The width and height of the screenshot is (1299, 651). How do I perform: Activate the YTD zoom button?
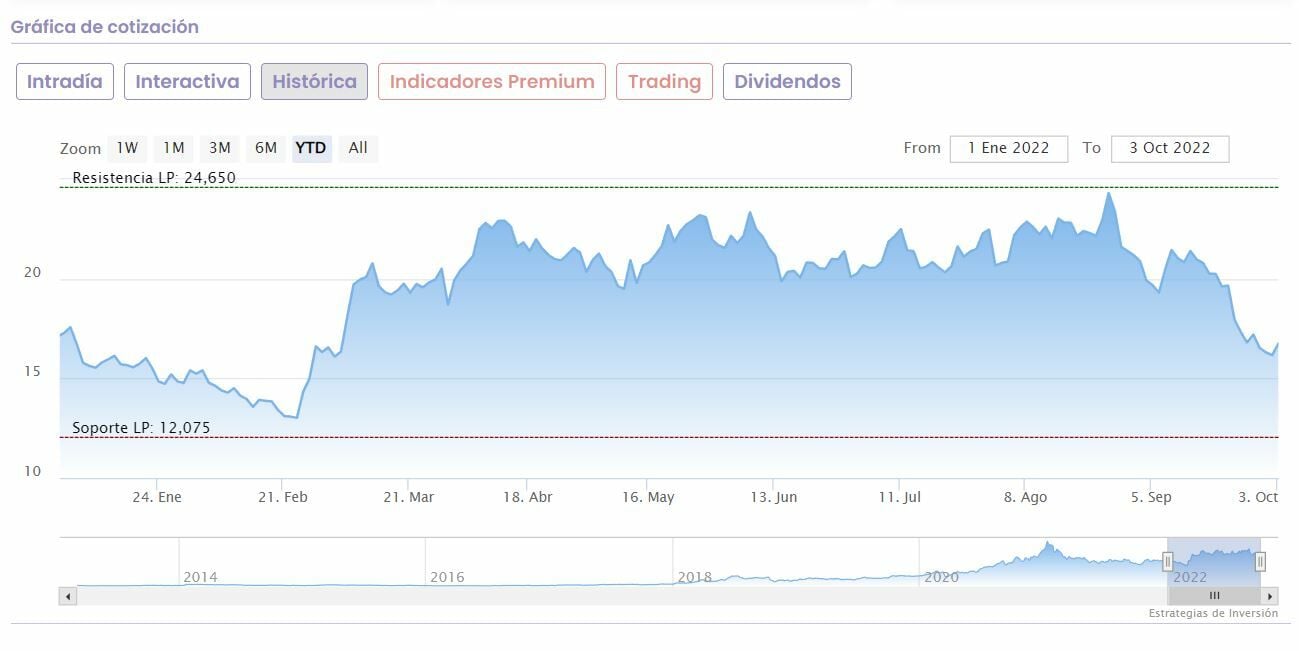click(311, 148)
